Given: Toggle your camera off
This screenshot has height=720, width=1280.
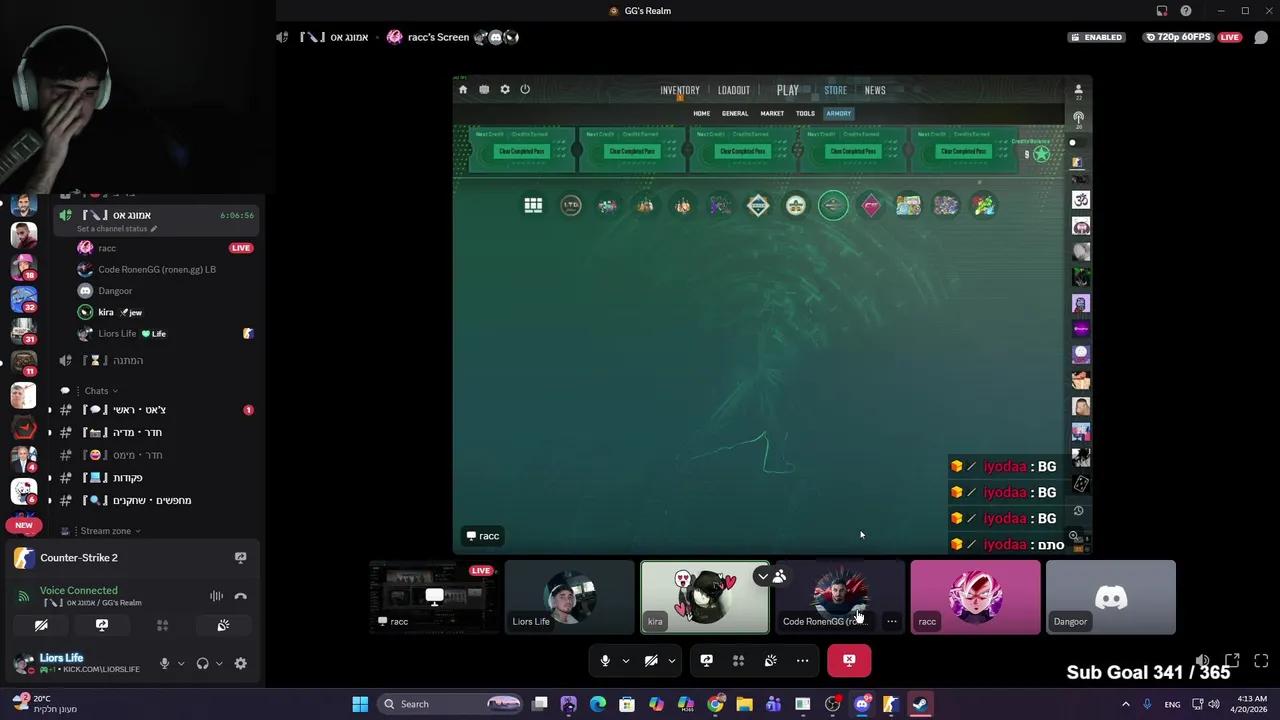Looking at the screenshot, I should click(651, 660).
